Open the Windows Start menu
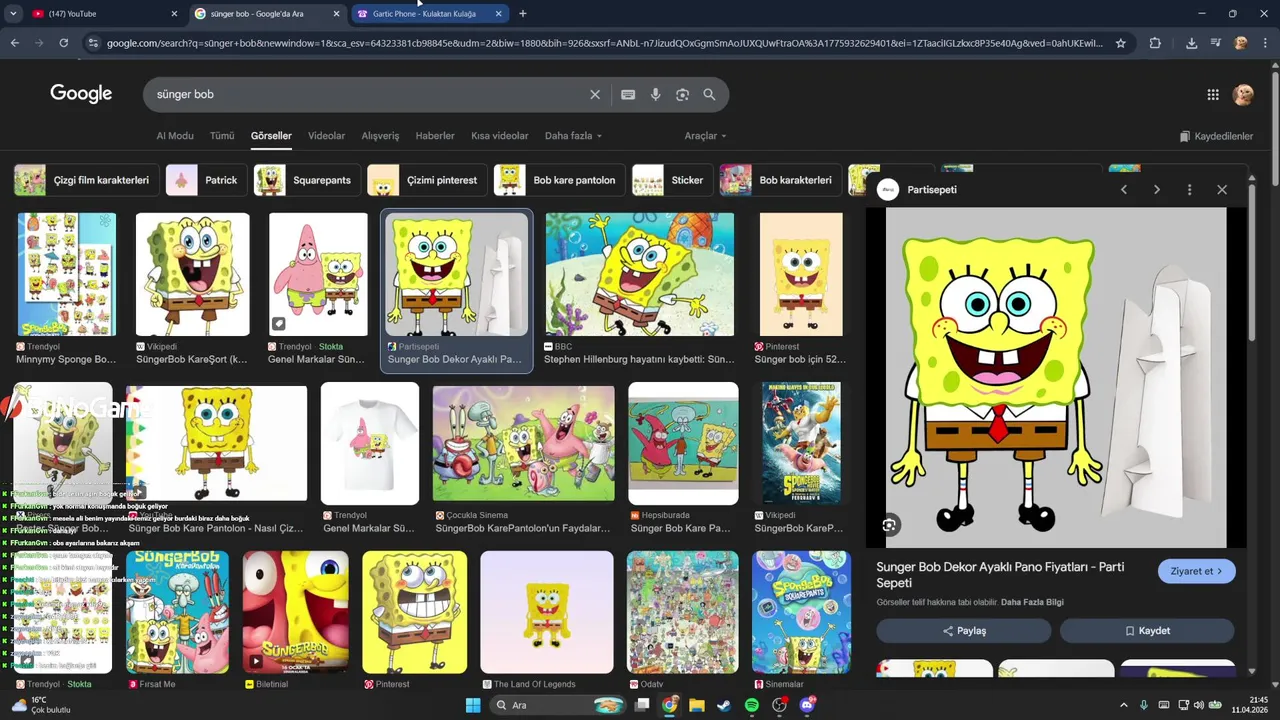 (473, 705)
